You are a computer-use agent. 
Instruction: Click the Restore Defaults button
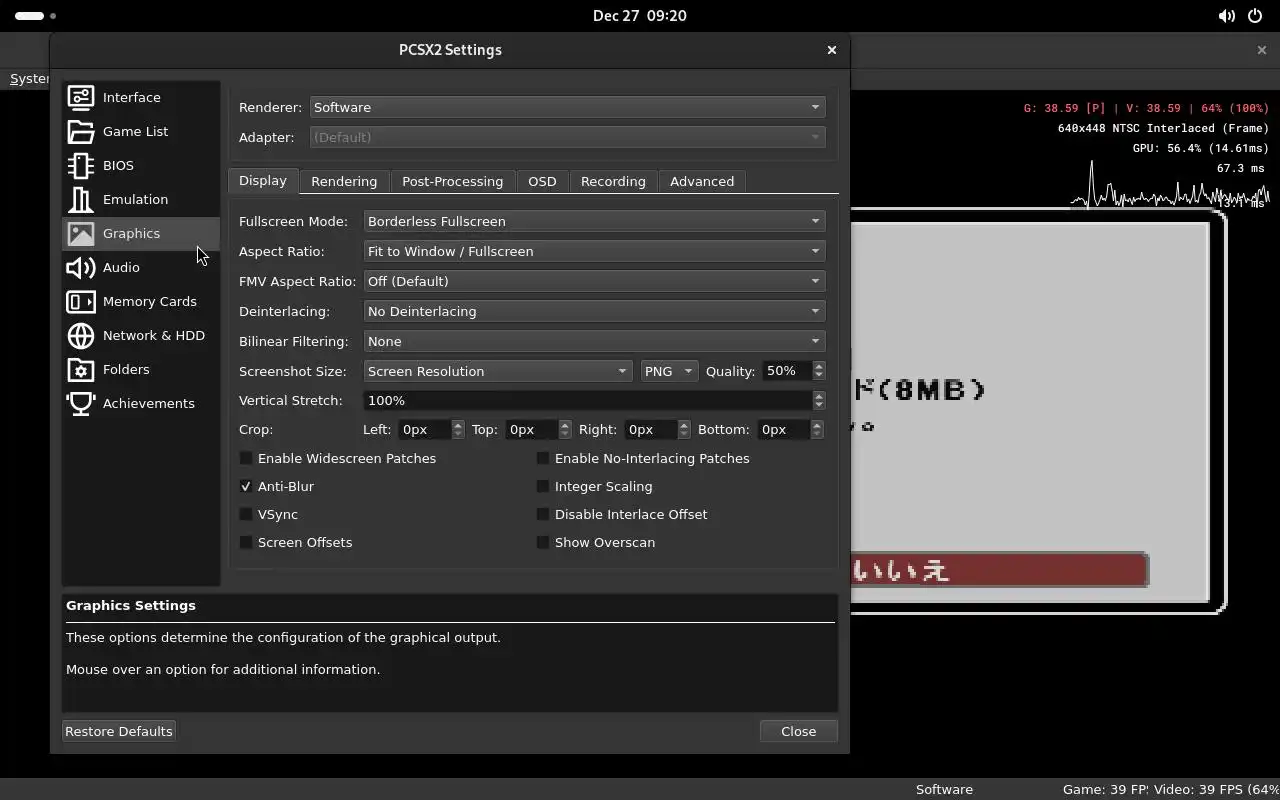[x=119, y=731]
